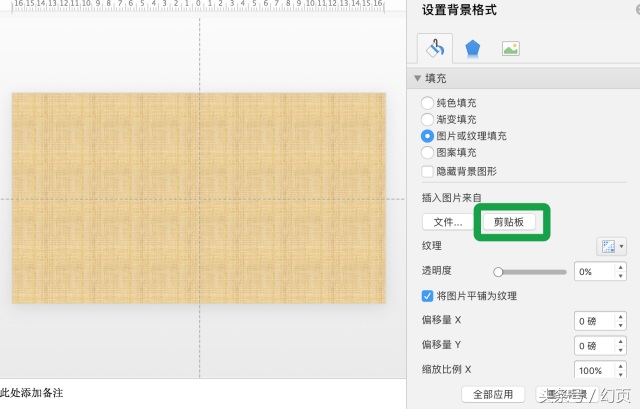The height and width of the screenshot is (409, 640).
Task: Click the transparency percentage field
Action: tap(595, 272)
